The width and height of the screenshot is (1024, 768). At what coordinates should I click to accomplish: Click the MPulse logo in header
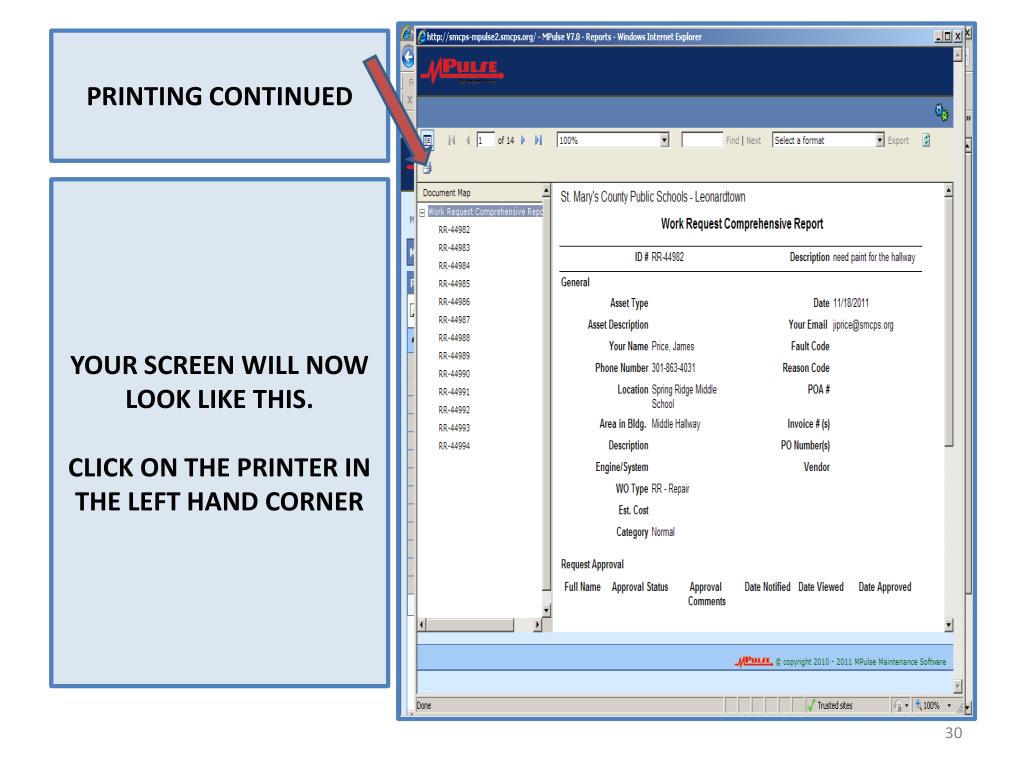point(462,71)
